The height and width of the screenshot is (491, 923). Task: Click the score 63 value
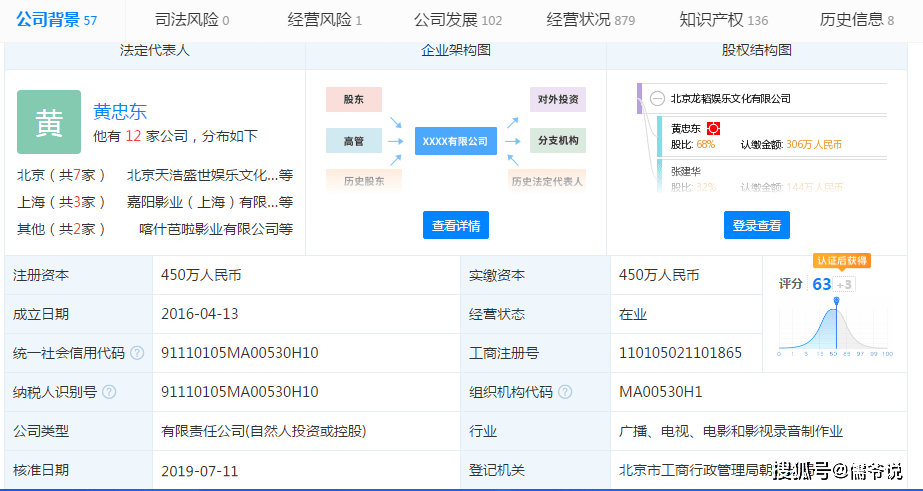[x=821, y=284]
